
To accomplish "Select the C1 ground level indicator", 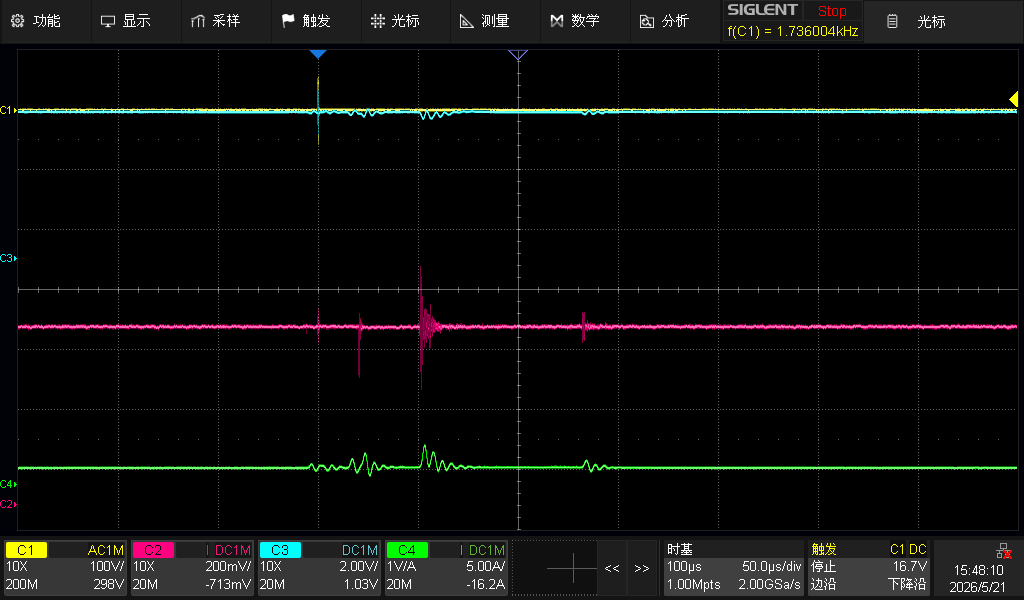I will [x=8, y=110].
